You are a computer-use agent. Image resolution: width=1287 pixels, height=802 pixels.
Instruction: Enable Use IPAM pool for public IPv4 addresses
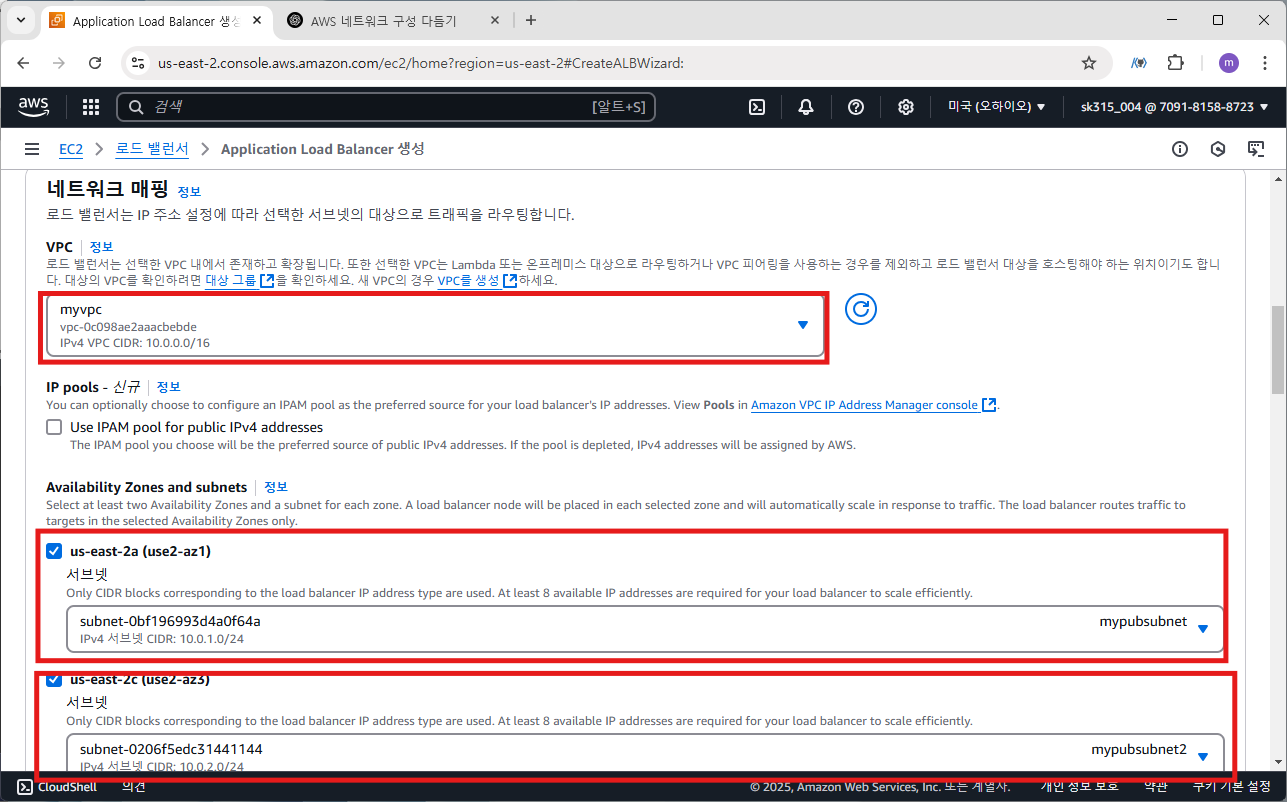pos(54,427)
